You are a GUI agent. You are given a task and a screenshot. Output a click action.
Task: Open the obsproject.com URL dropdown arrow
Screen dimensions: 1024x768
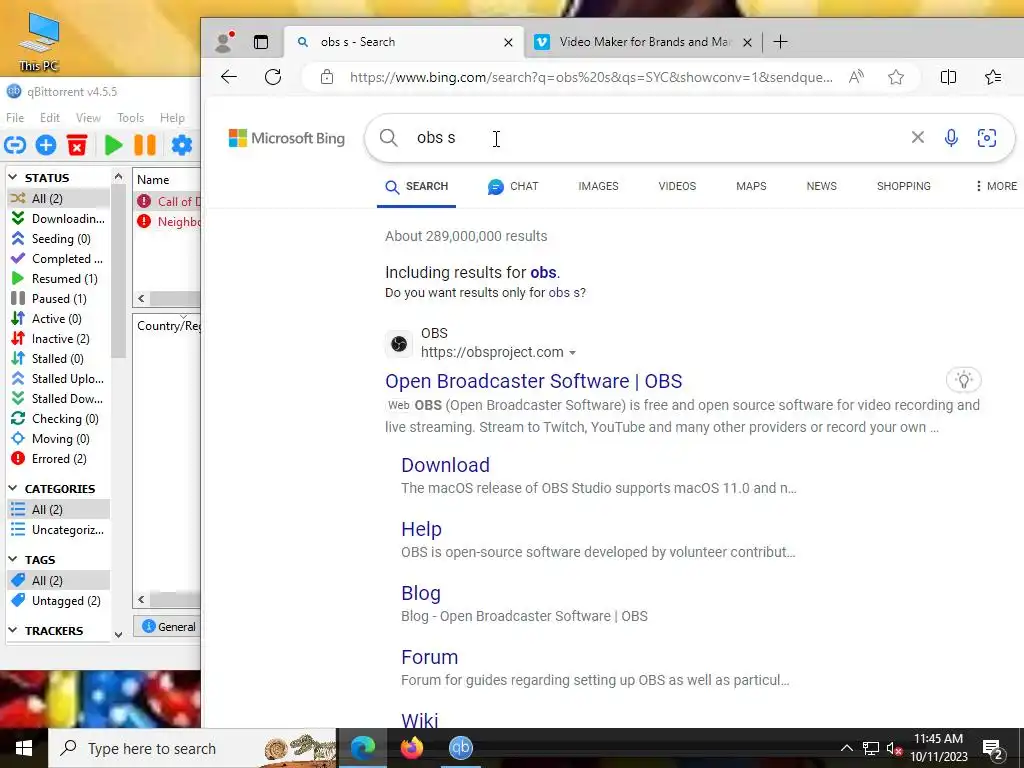click(x=572, y=353)
